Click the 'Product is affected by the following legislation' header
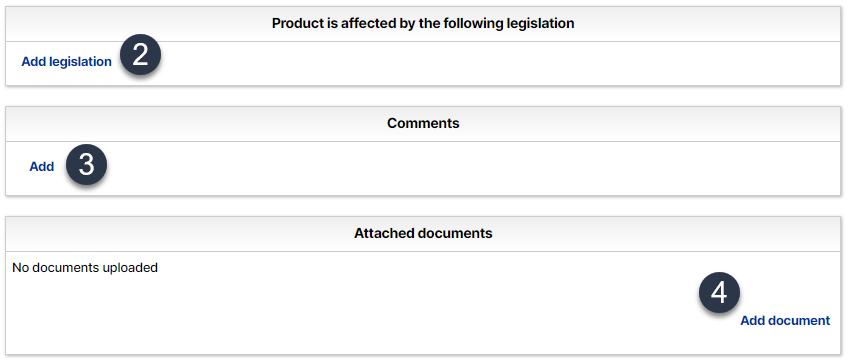Screen dimensions: 851x362 423,24
